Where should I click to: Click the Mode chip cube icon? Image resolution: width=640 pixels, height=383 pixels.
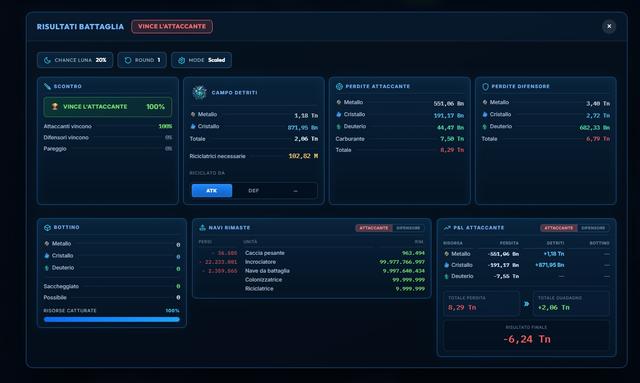tap(182, 60)
